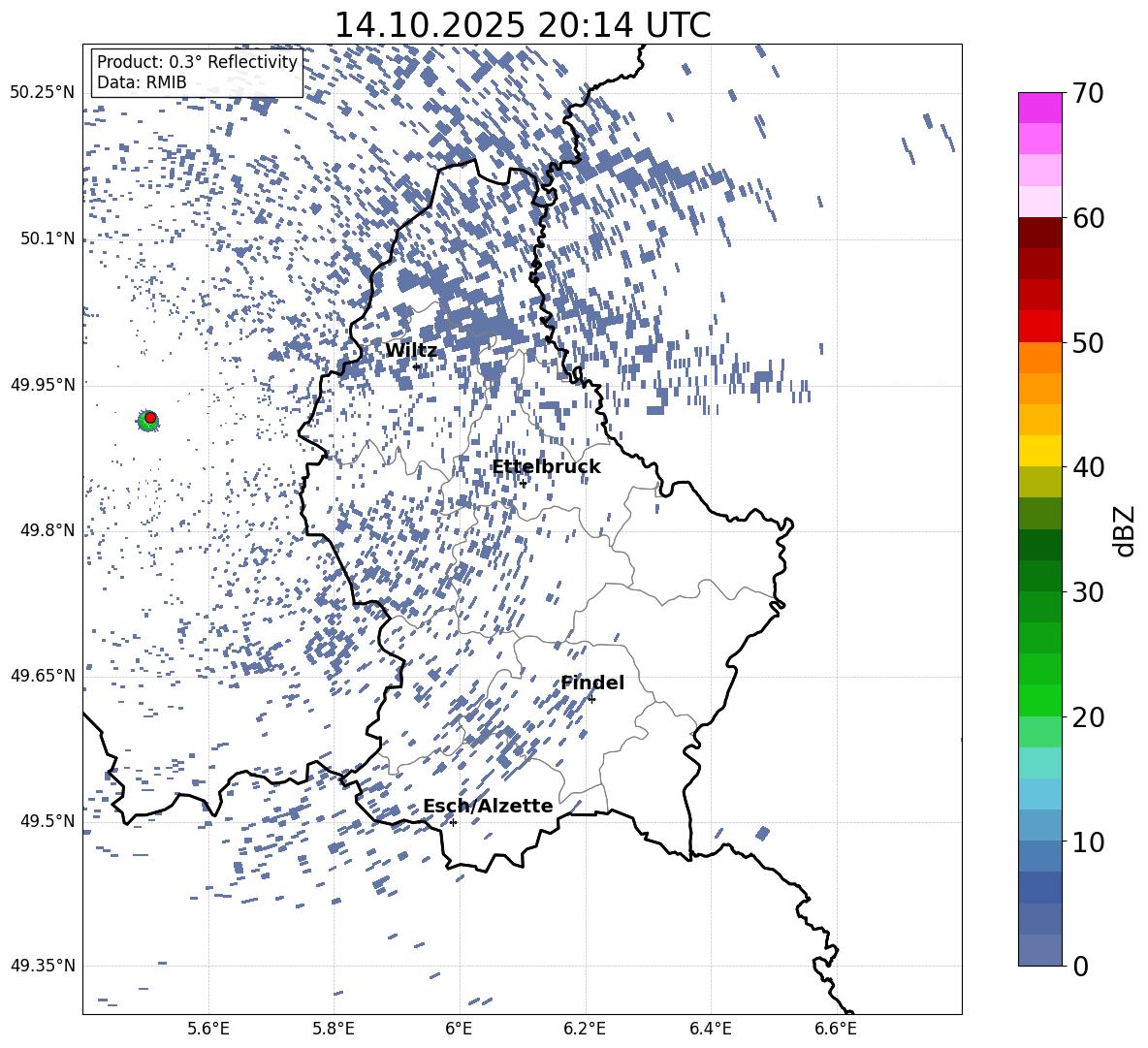Click the bright red colorbar swatch above 50

1039,327
